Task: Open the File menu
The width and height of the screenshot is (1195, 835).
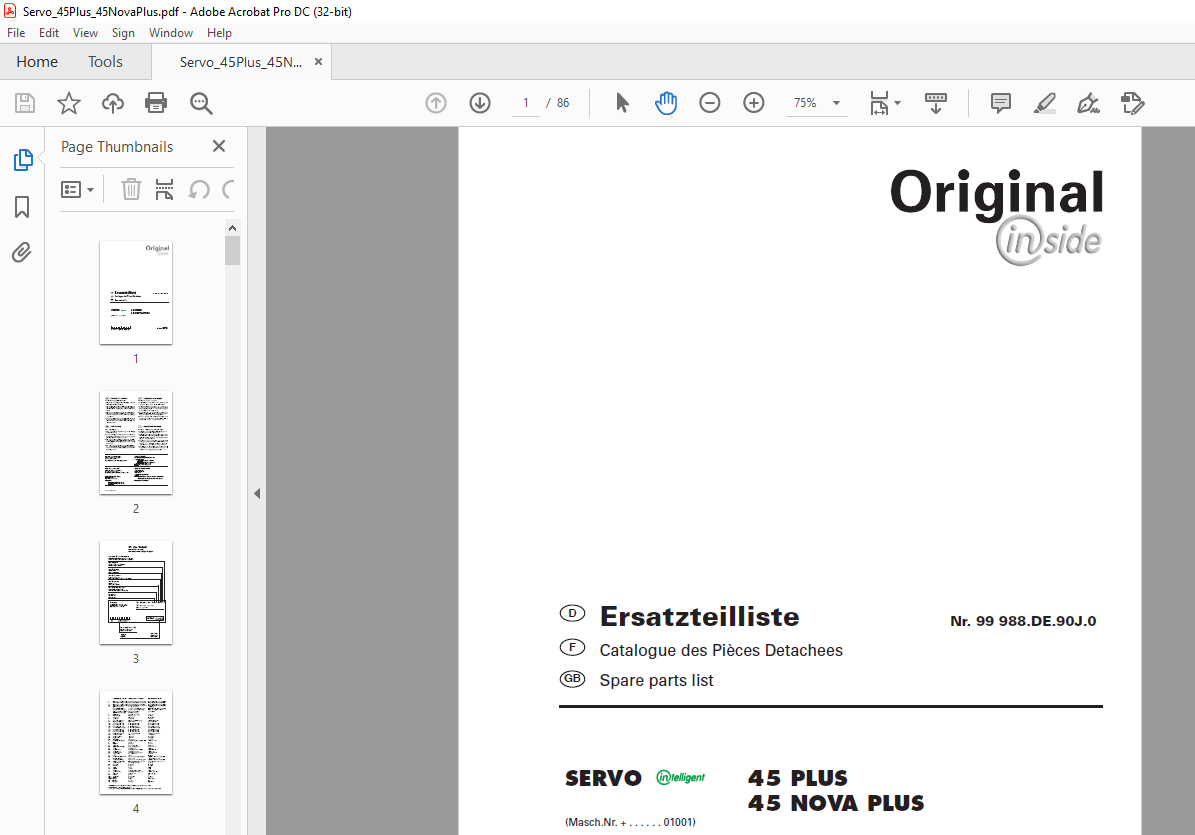Action: point(16,33)
